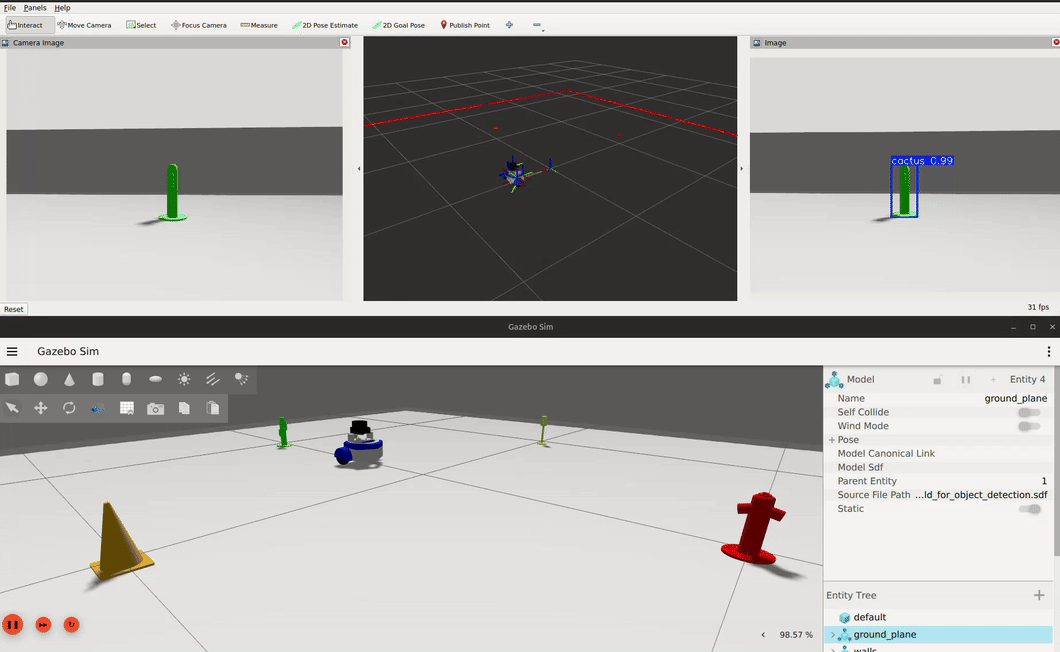Open Gazebo Sim hamburger menu

coord(12,352)
